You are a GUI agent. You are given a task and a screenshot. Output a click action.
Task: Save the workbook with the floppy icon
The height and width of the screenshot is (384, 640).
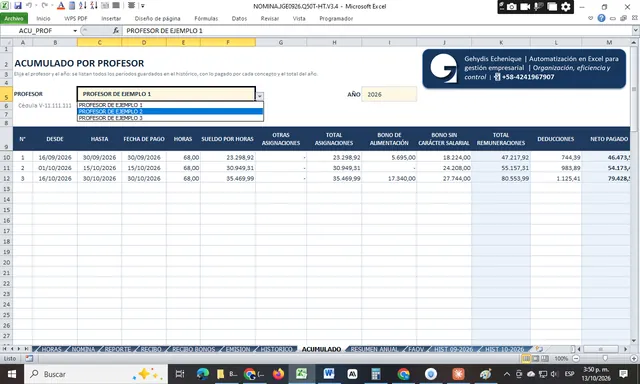(x=18, y=6)
